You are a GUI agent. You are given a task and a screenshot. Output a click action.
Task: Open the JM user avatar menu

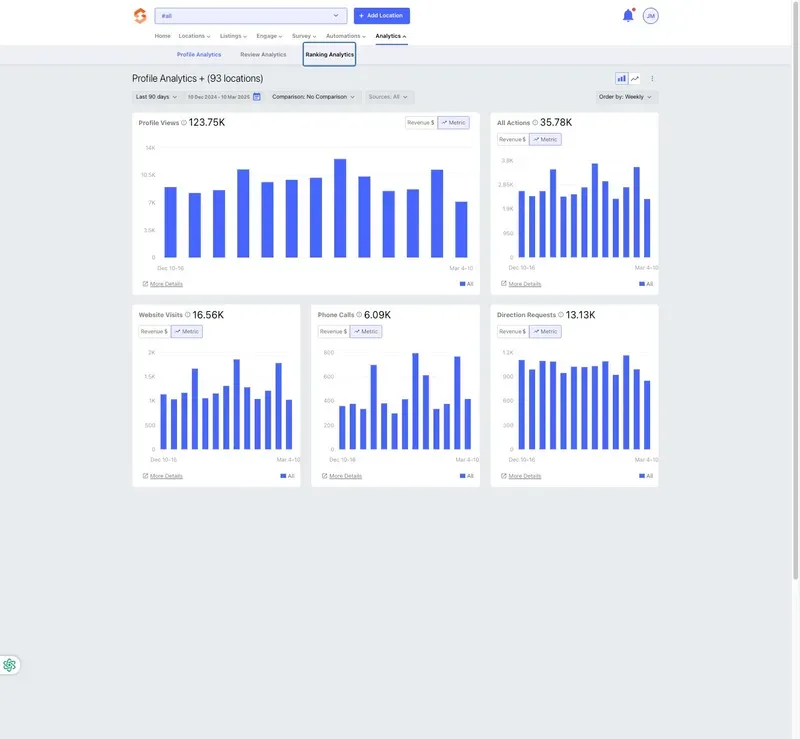[x=651, y=16]
